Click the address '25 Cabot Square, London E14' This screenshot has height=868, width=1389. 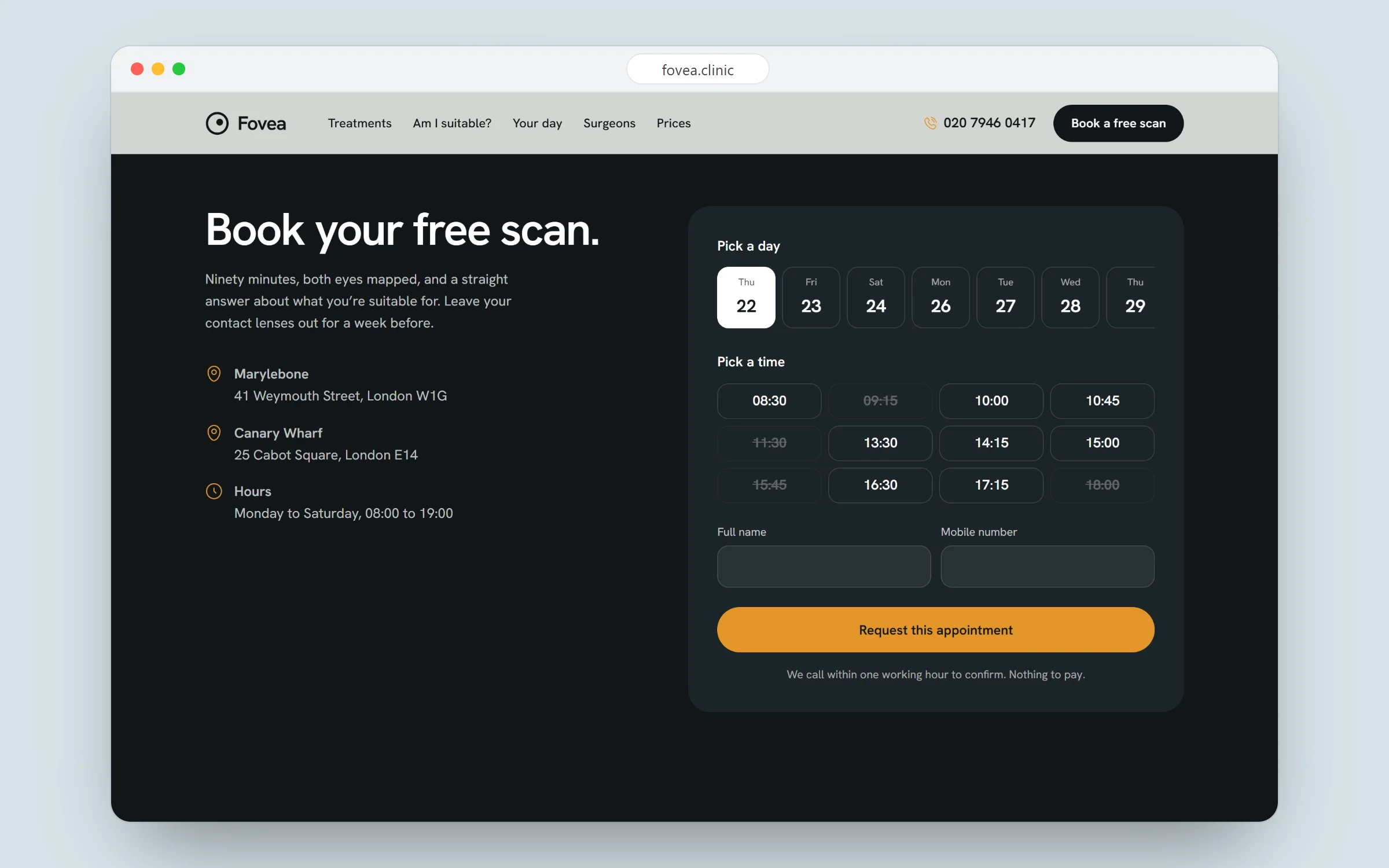coord(326,455)
